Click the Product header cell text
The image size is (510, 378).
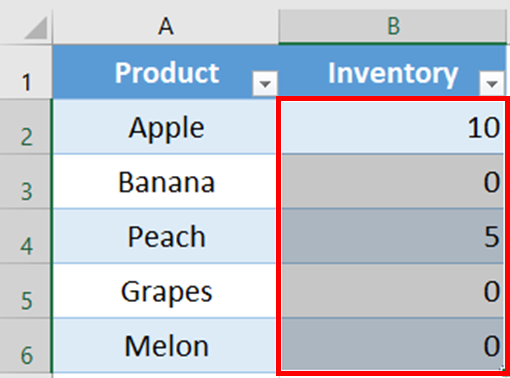(167, 73)
